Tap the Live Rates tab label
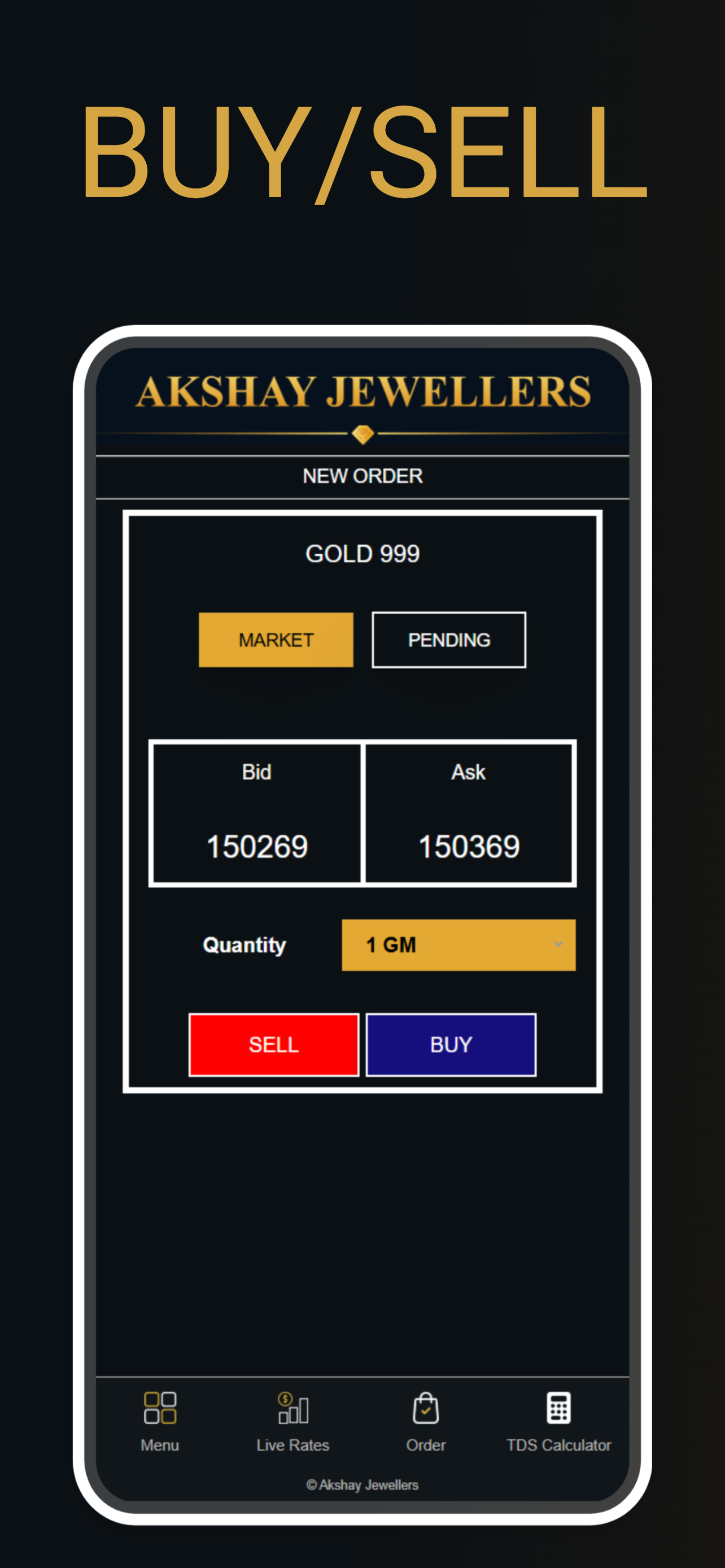The width and height of the screenshot is (725, 1568). point(293,1445)
